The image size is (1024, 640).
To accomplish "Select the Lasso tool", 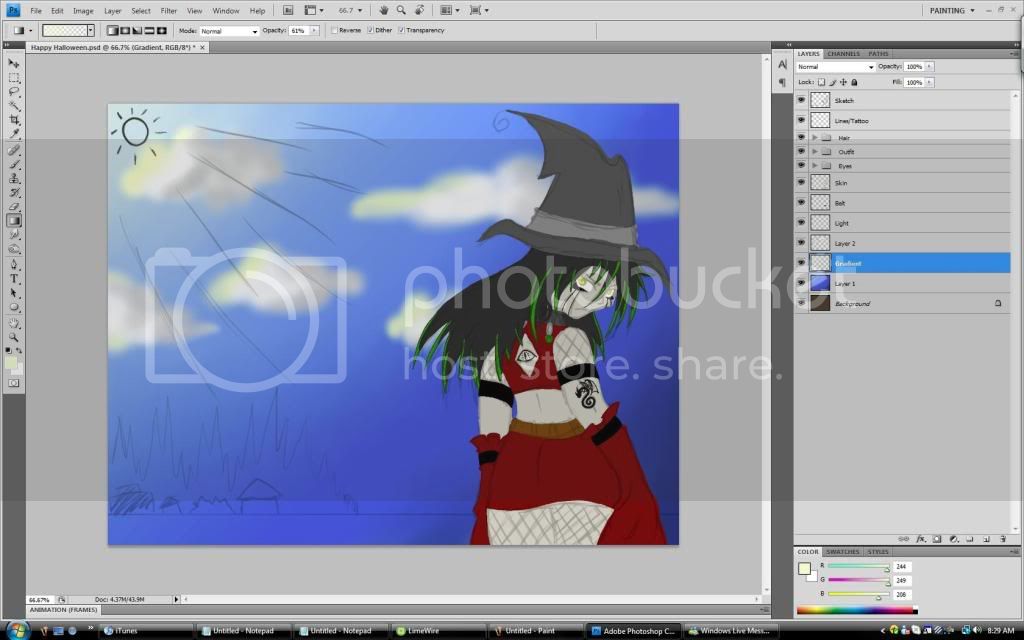I will coord(15,91).
